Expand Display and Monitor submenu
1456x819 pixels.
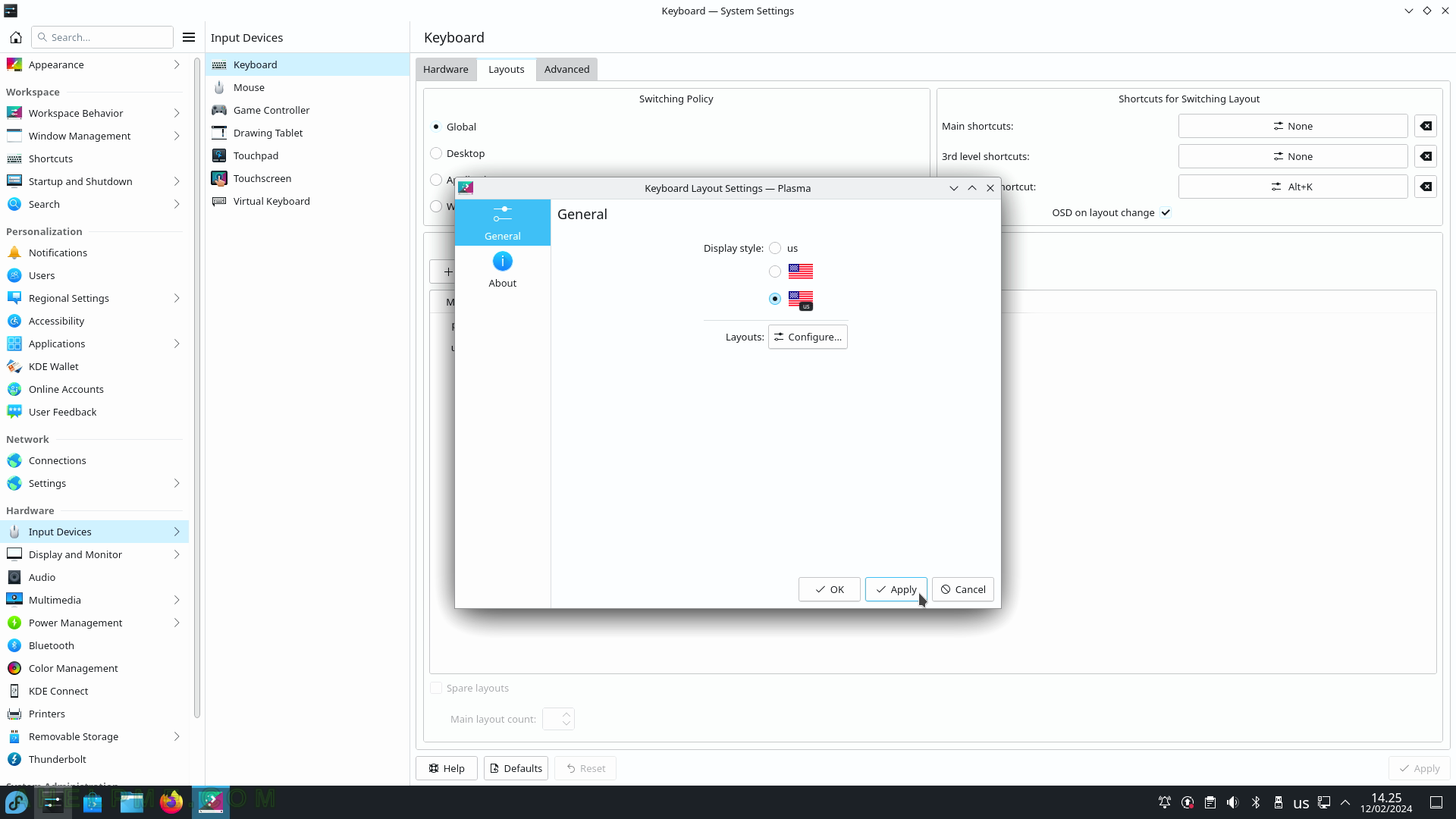177,554
